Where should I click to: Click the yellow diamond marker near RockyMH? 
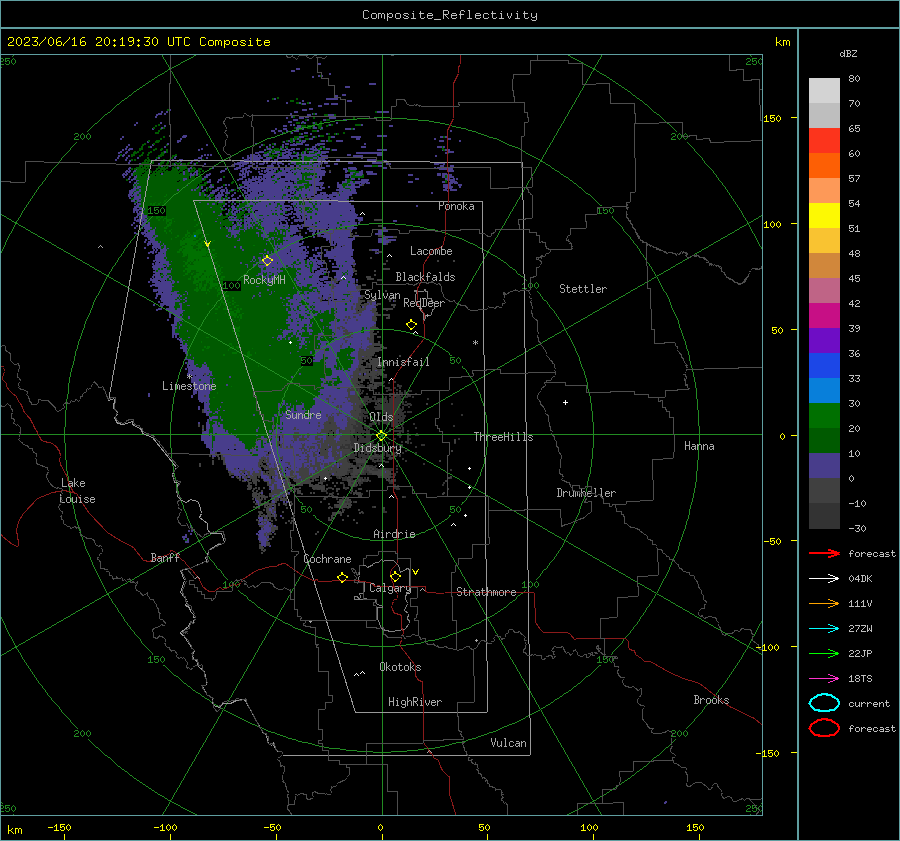pyautogui.click(x=267, y=261)
